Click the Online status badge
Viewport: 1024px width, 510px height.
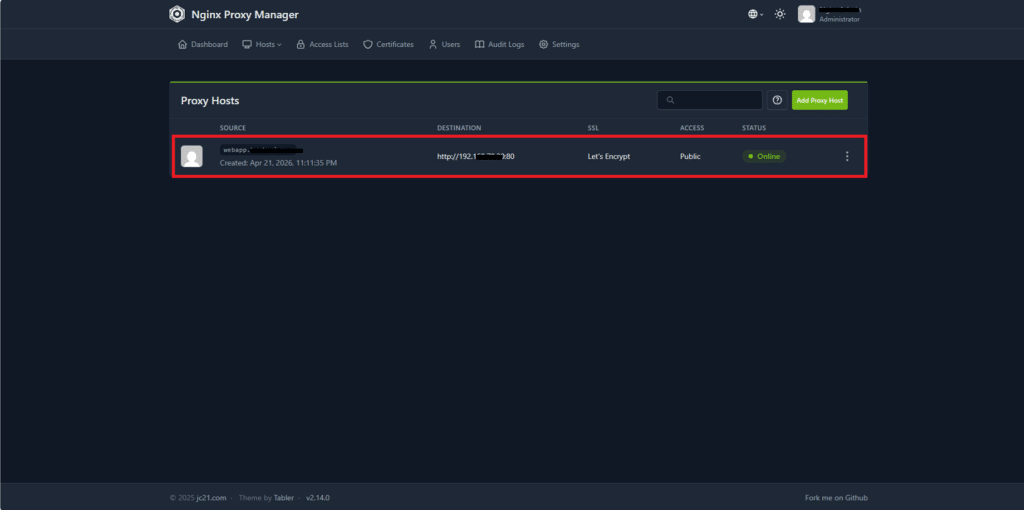click(764, 156)
